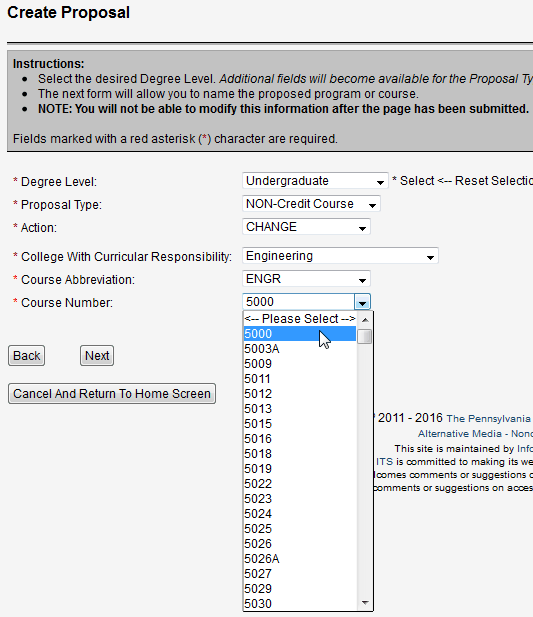Open the Proposal Type dropdown
The width and height of the screenshot is (533, 617).
pos(311,204)
